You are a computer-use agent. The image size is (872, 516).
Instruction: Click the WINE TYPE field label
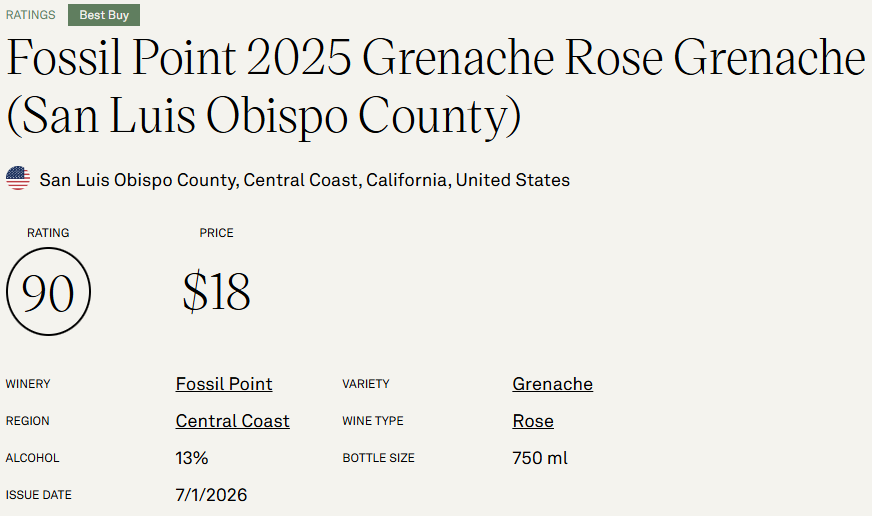[373, 421]
